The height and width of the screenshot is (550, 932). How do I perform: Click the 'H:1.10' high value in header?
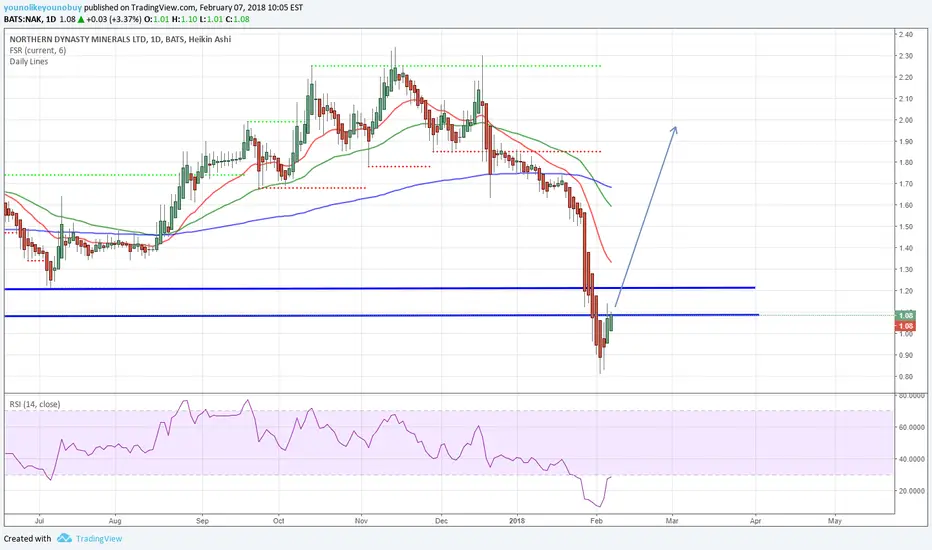tap(184, 19)
